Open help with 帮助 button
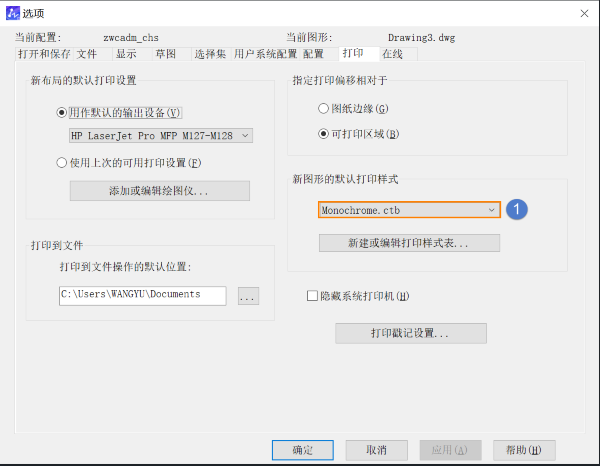Screen dimensions: 600x466 coord(524,450)
